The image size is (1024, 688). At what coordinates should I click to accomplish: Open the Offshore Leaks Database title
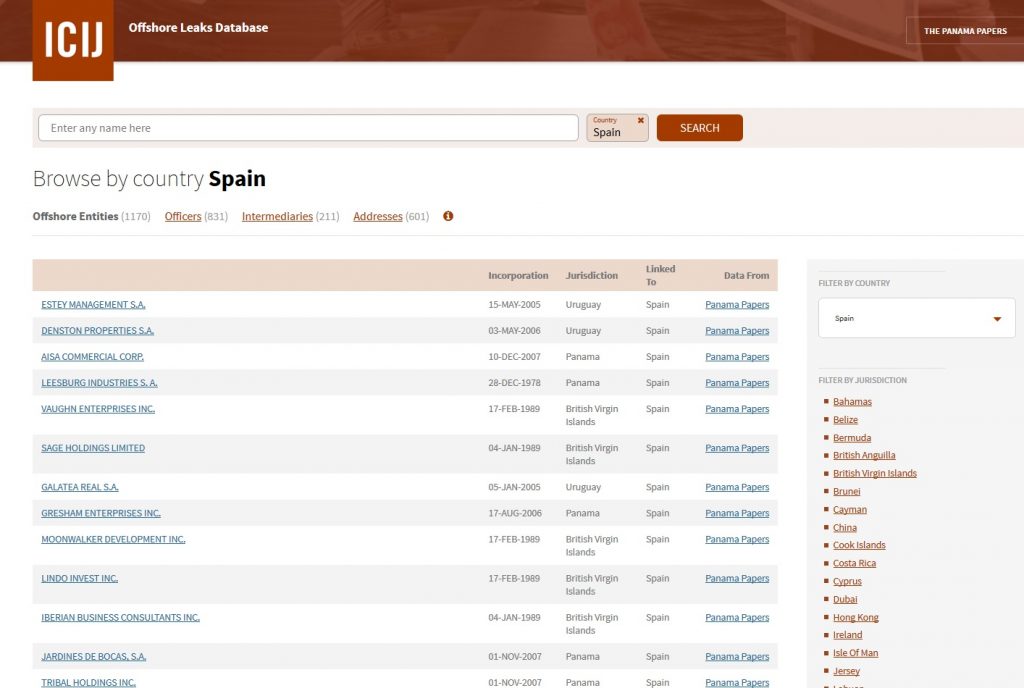(198, 27)
